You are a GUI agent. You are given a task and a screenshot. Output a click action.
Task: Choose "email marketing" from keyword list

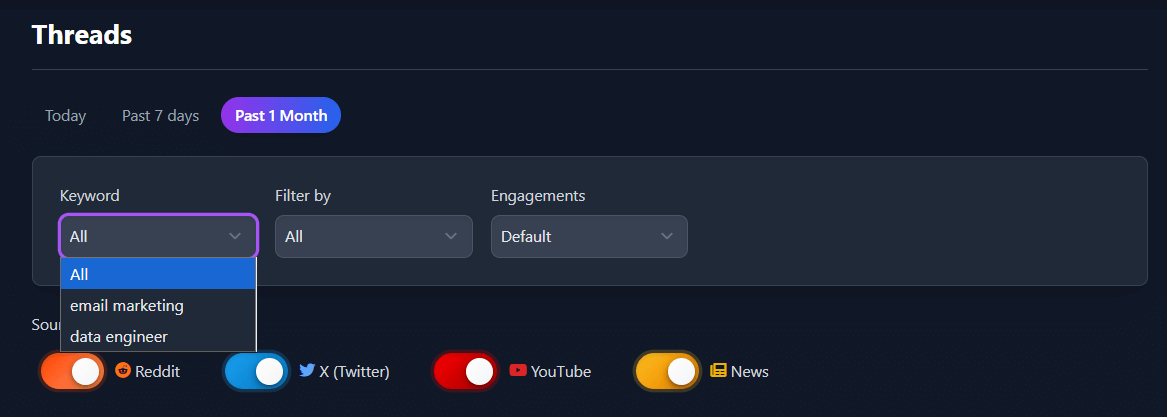(x=127, y=305)
